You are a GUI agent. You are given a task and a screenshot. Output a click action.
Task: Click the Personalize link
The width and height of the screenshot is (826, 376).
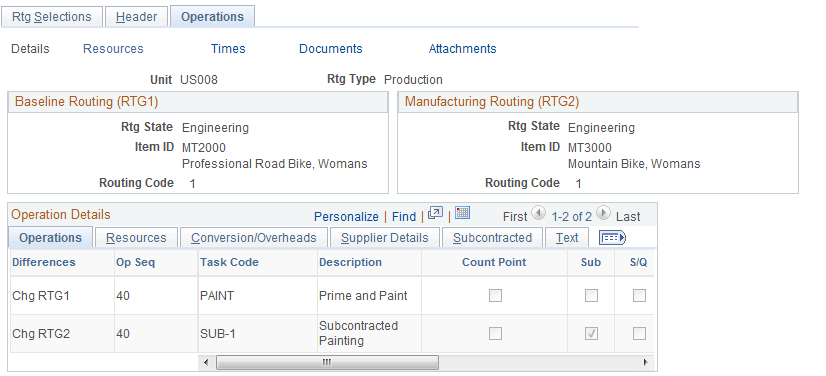click(346, 216)
